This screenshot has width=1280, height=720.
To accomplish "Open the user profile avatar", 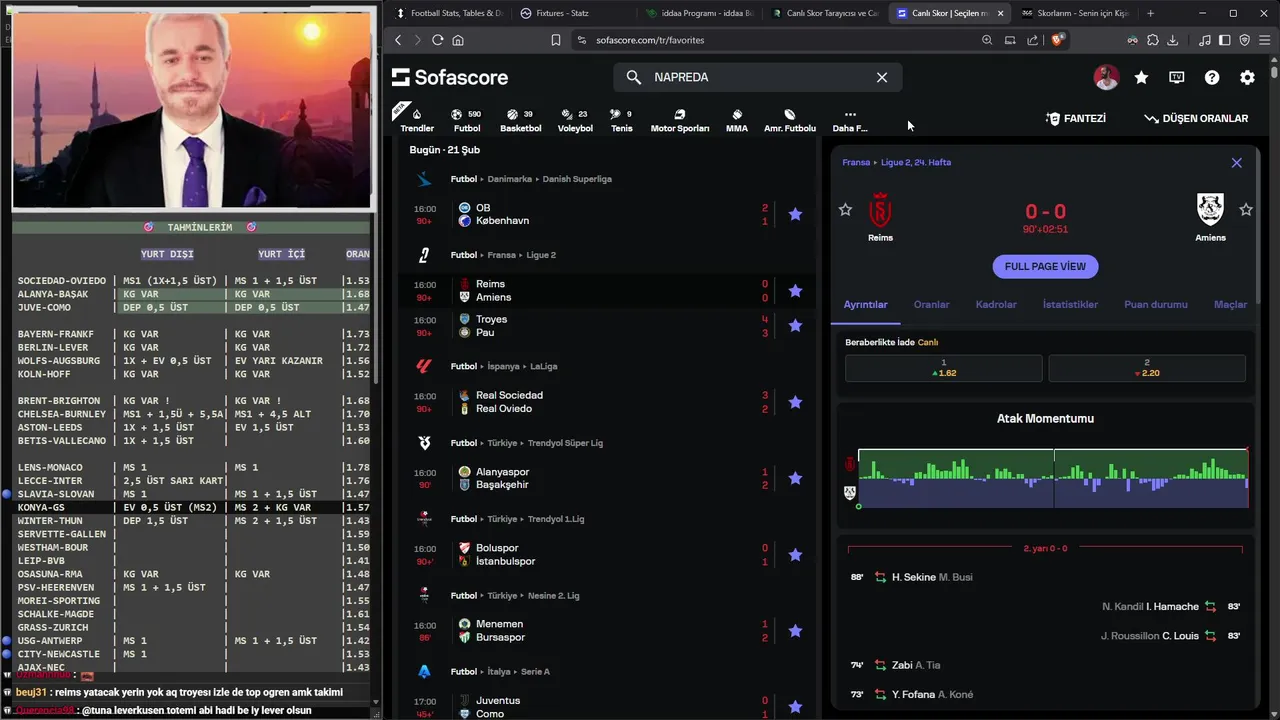I will [1106, 77].
